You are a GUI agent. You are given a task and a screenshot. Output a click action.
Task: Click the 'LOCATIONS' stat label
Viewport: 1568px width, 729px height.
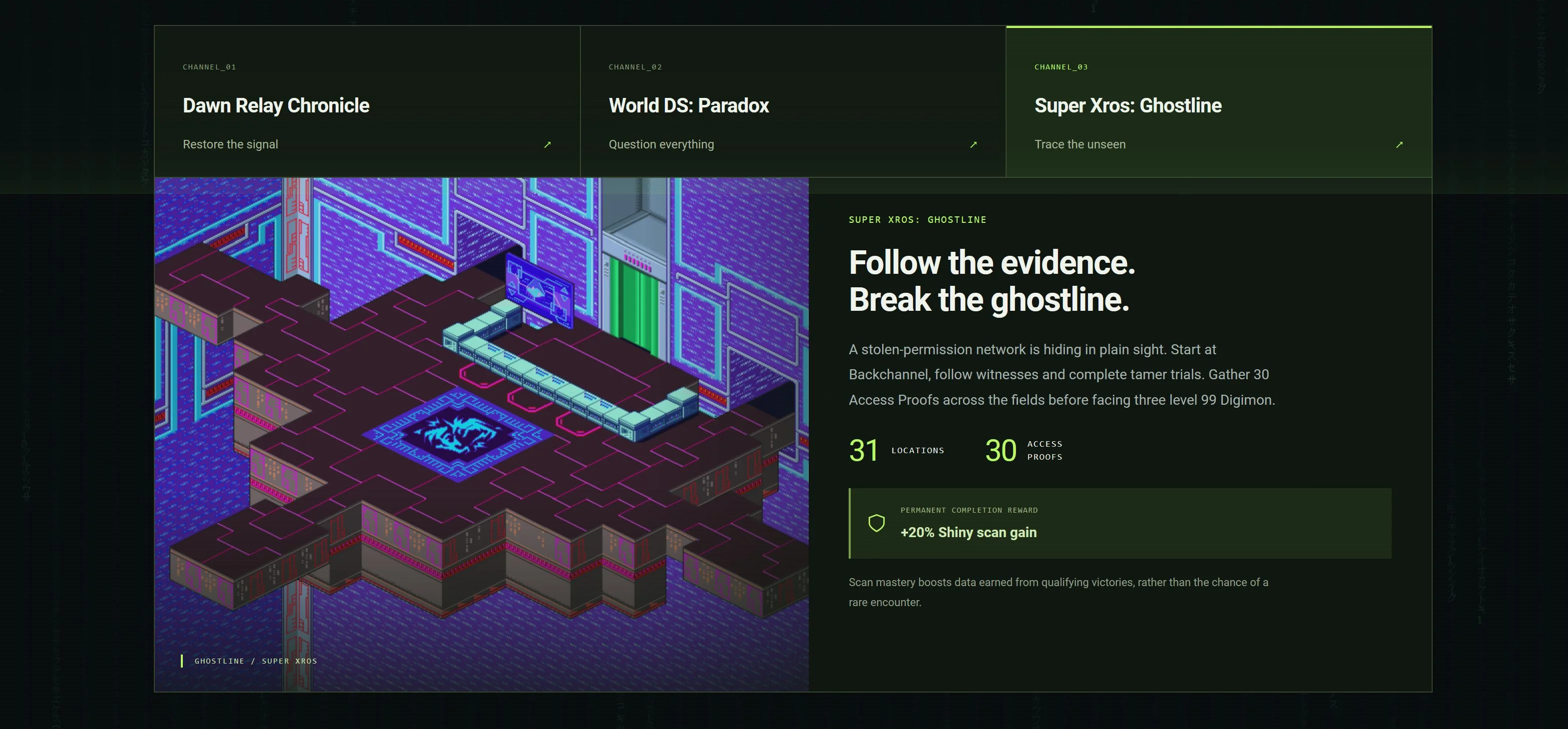917,451
